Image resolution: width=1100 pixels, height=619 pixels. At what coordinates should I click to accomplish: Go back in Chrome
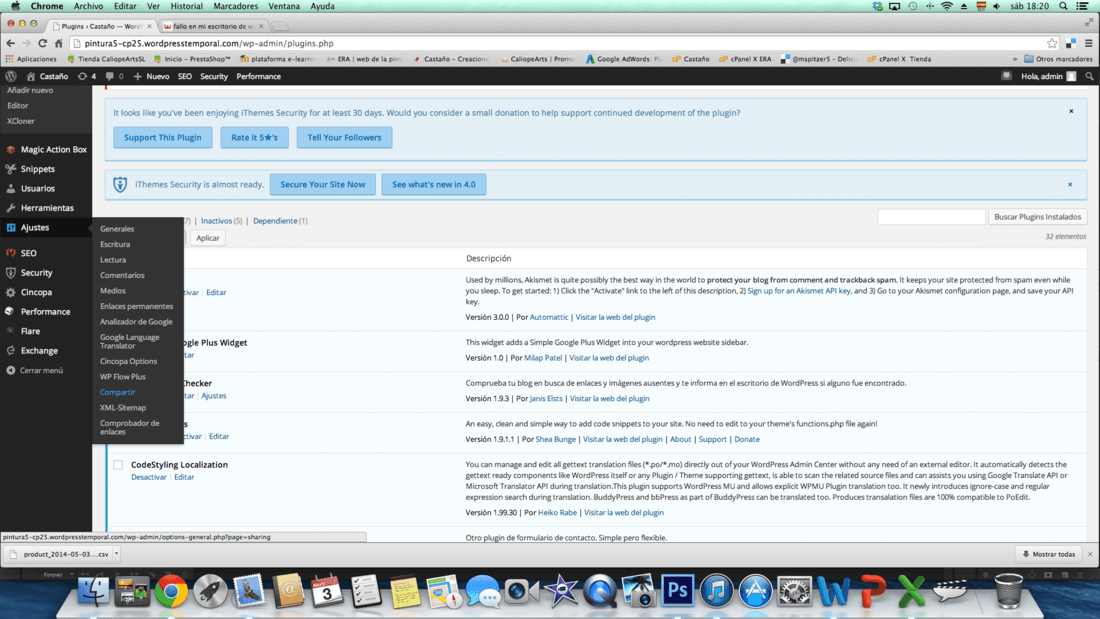[11, 44]
